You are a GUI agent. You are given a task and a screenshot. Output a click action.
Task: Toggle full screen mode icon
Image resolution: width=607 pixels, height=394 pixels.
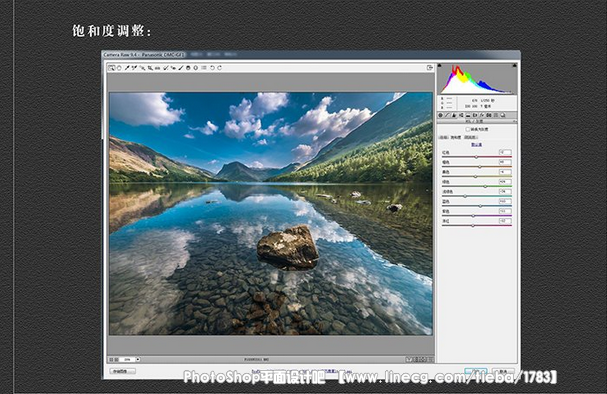point(429,68)
